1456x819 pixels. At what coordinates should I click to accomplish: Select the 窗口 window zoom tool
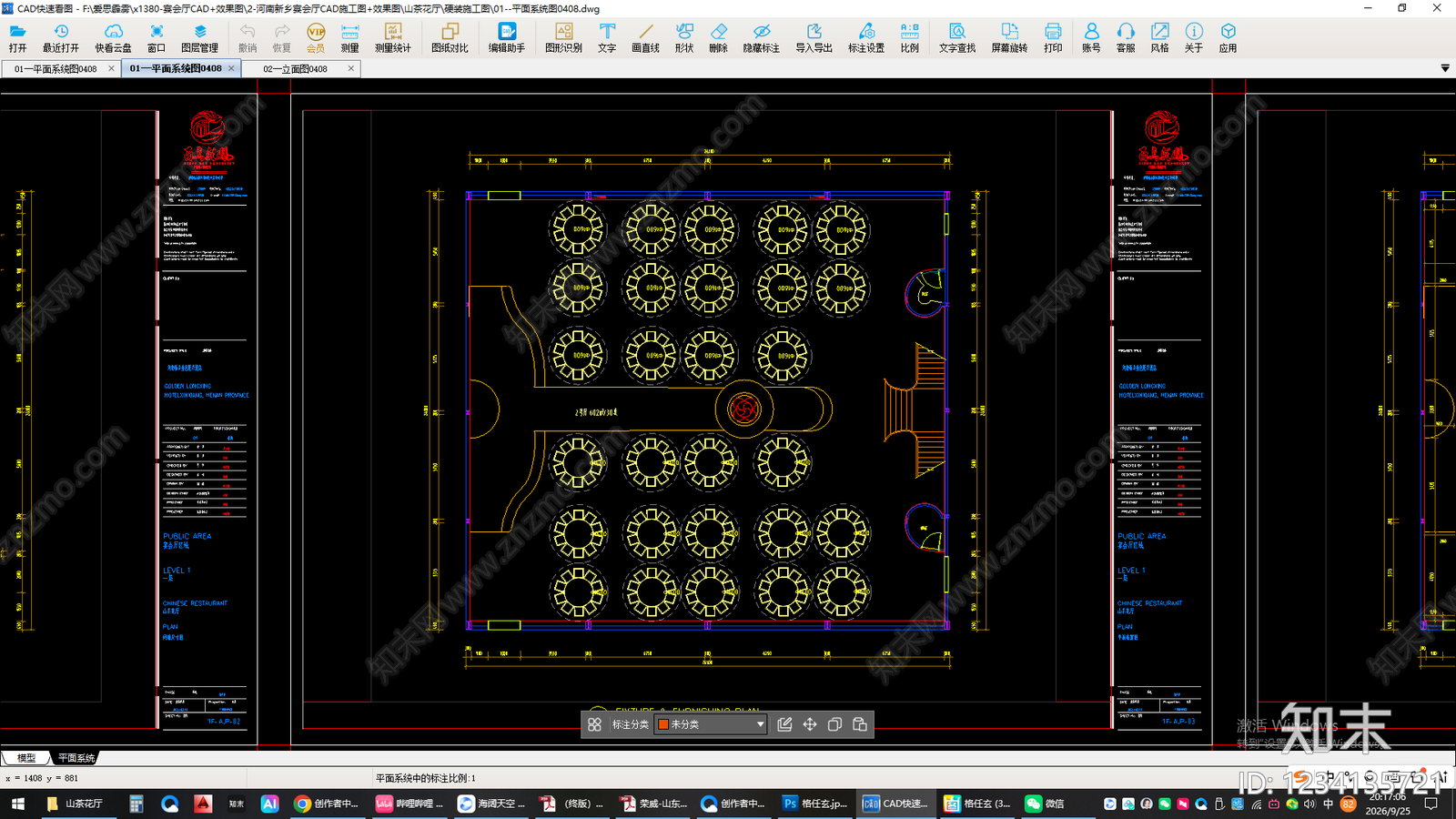[x=157, y=38]
